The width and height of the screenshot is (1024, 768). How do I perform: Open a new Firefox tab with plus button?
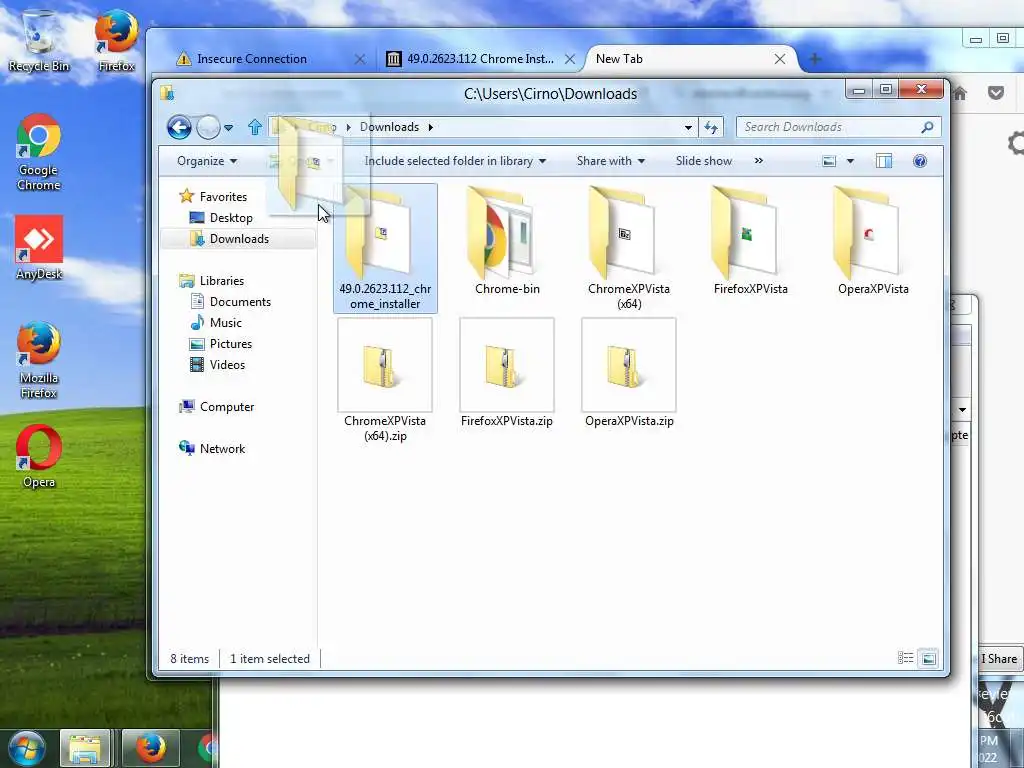click(x=815, y=59)
